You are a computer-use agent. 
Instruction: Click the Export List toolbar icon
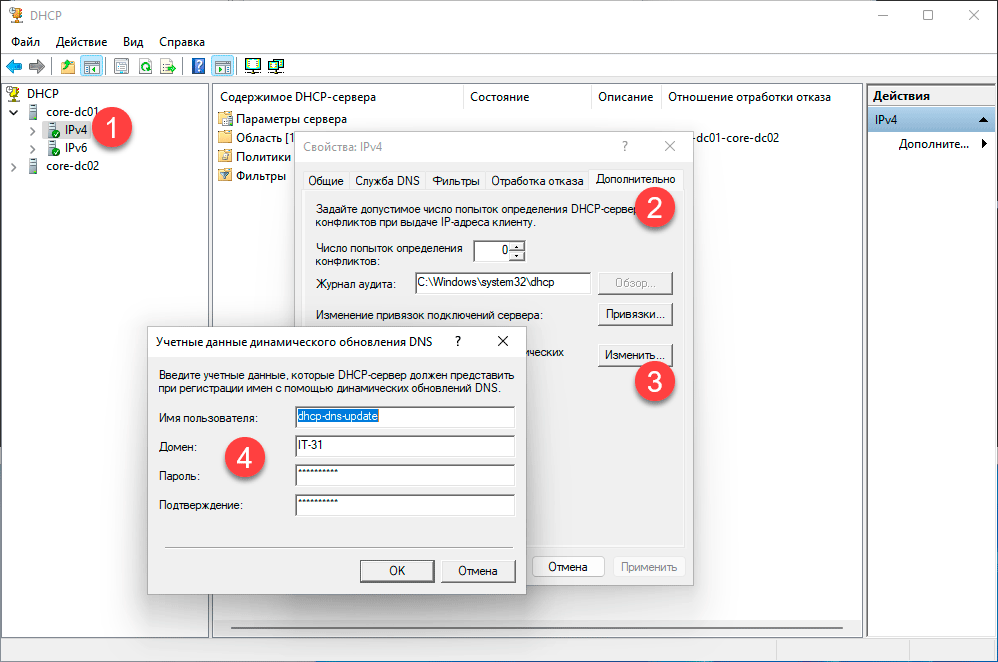169,67
